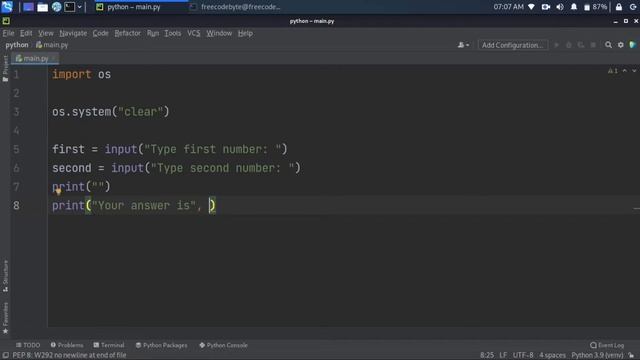Launch the web browser from the taskbar
Screen dimensions: 640x360
coord(56,7)
